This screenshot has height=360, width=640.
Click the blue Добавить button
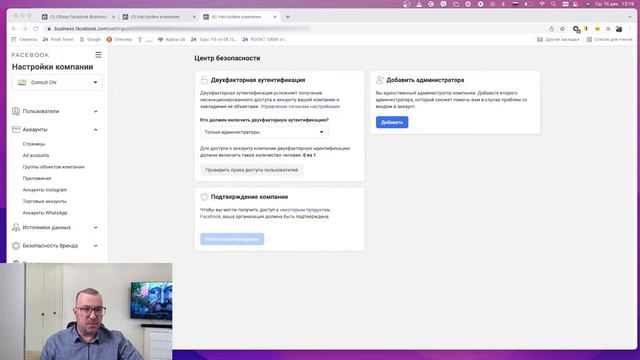pos(392,122)
